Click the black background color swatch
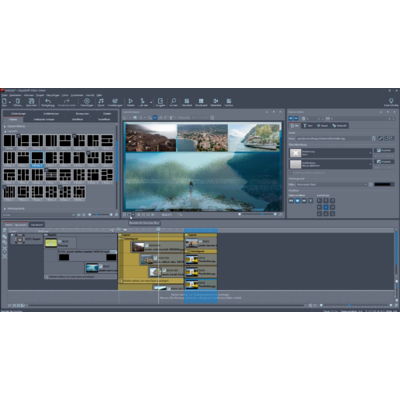This screenshot has width=400, height=400. (384, 184)
